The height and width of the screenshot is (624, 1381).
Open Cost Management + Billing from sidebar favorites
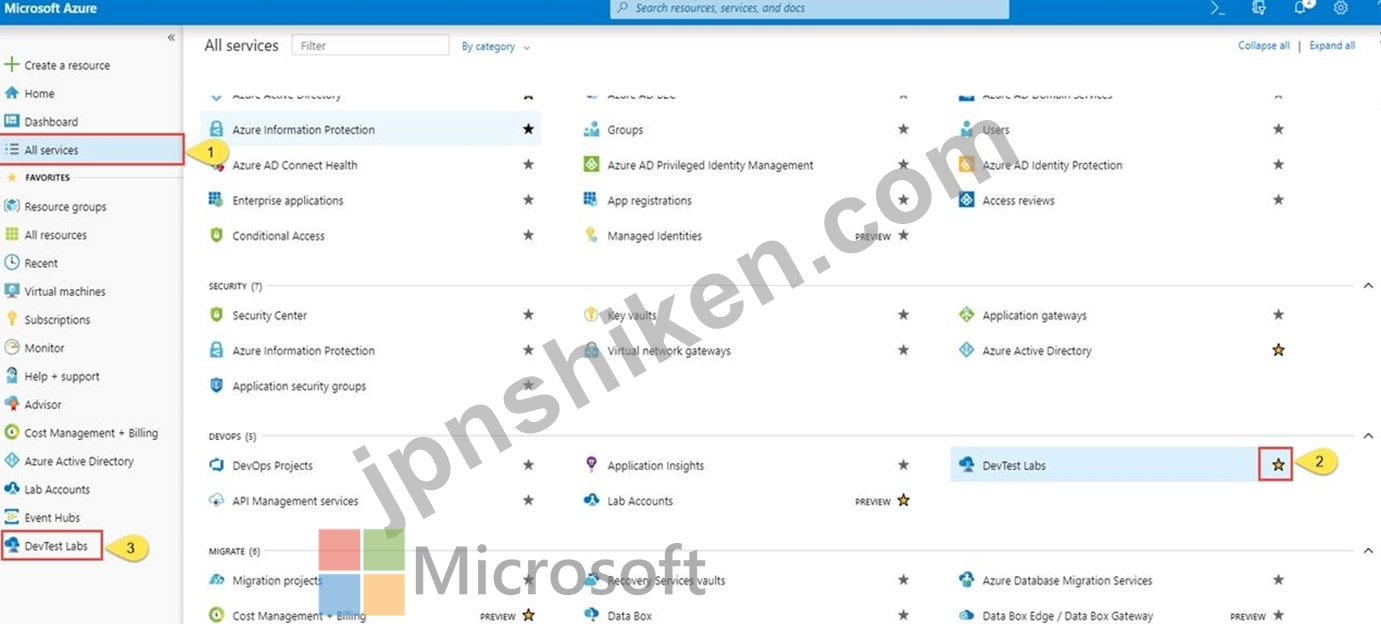point(91,433)
